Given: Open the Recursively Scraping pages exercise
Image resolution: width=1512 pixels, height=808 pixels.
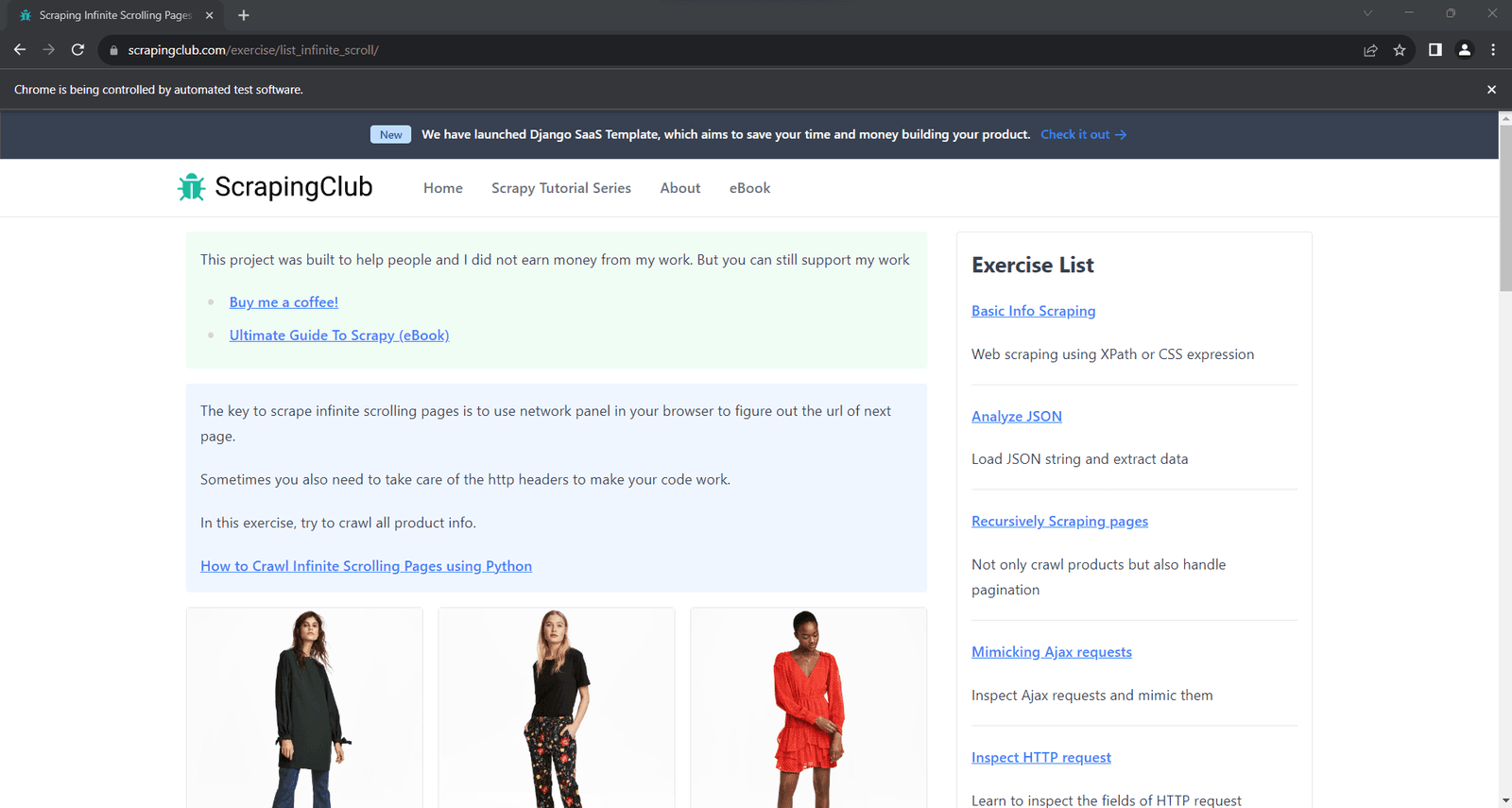Looking at the screenshot, I should click(x=1059, y=521).
